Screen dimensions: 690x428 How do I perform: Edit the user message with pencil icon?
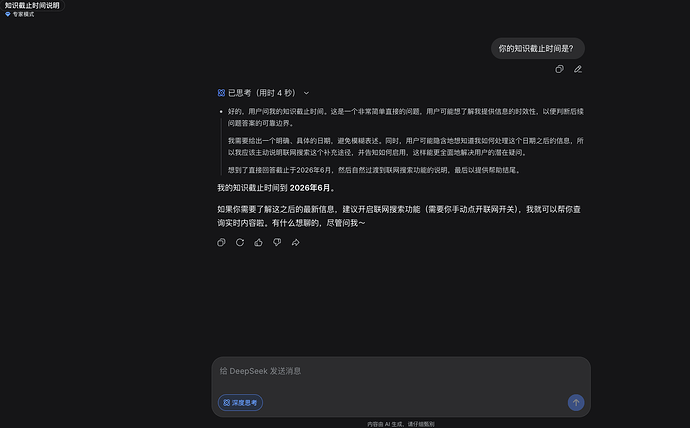[x=578, y=69]
